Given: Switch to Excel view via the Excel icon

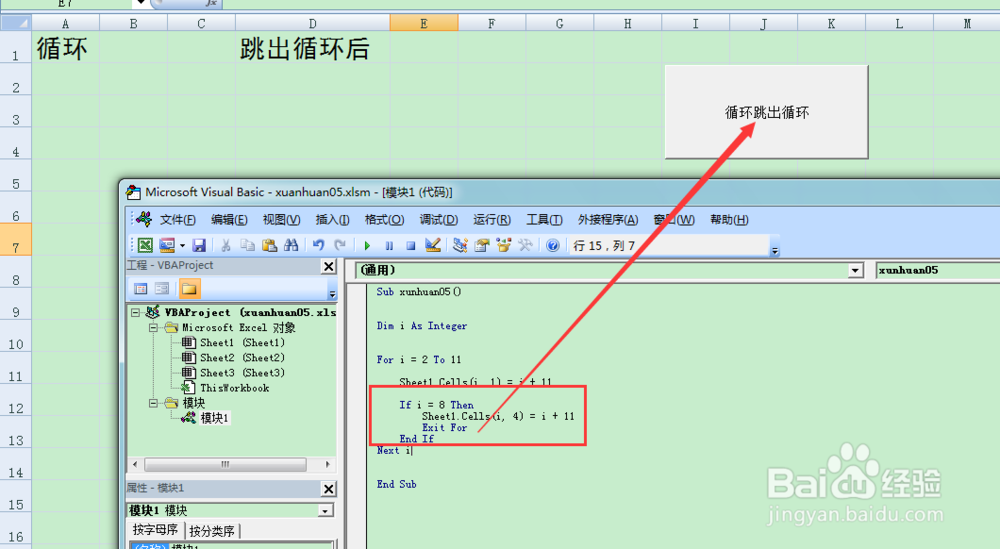Looking at the screenshot, I should (x=145, y=245).
